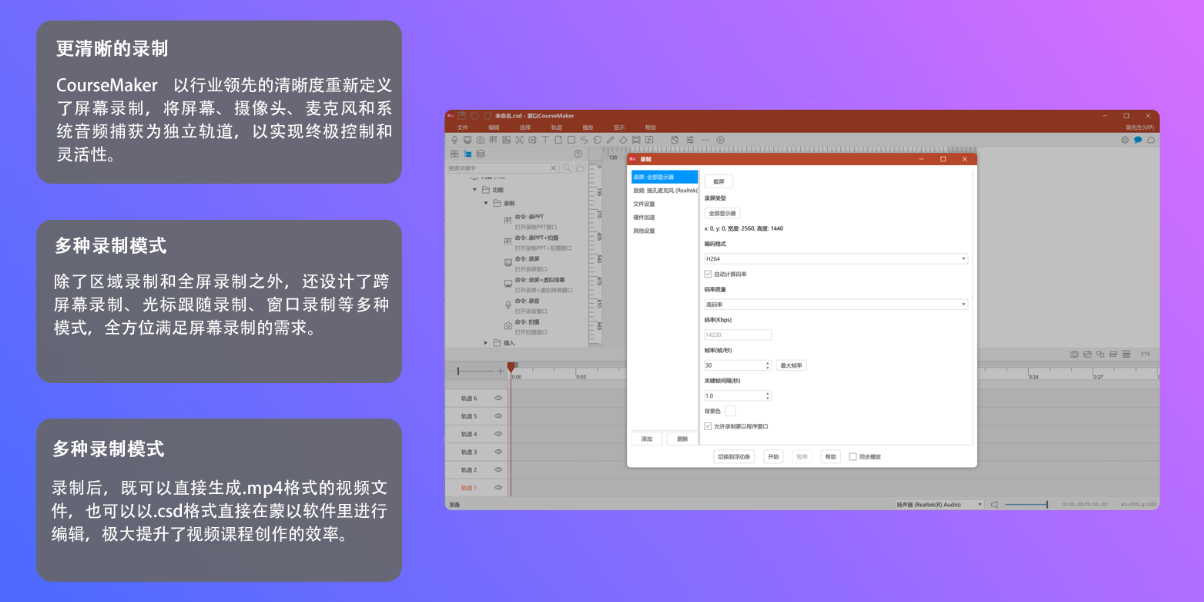Open the 播放 menu
Viewport: 1204px width, 602px height.
click(588, 128)
